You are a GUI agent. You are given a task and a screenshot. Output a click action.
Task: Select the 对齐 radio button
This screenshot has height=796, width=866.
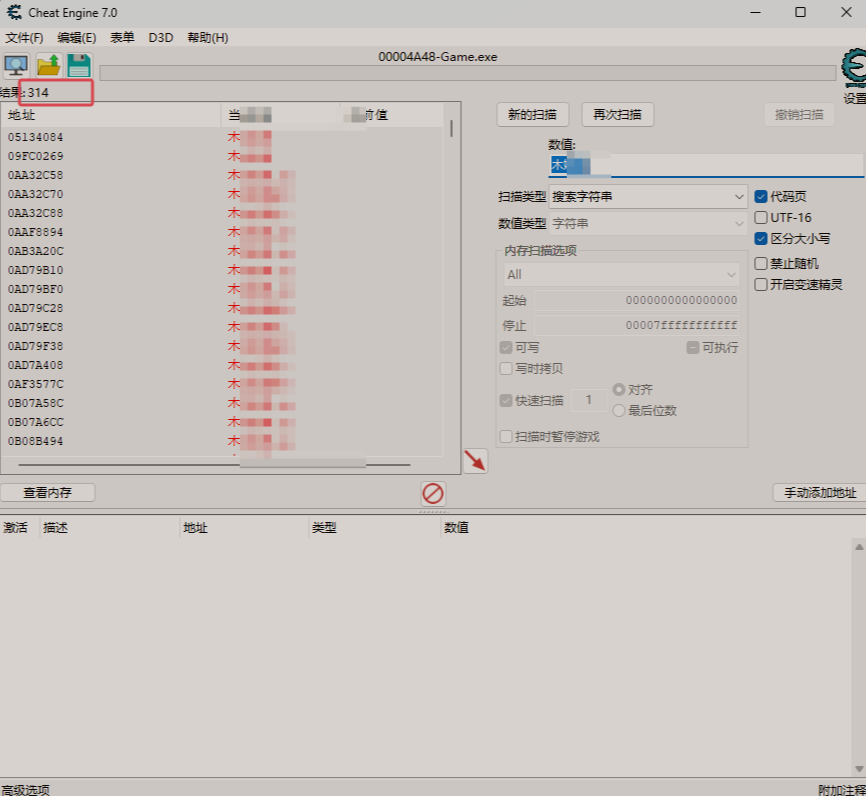tap(619, 389)
